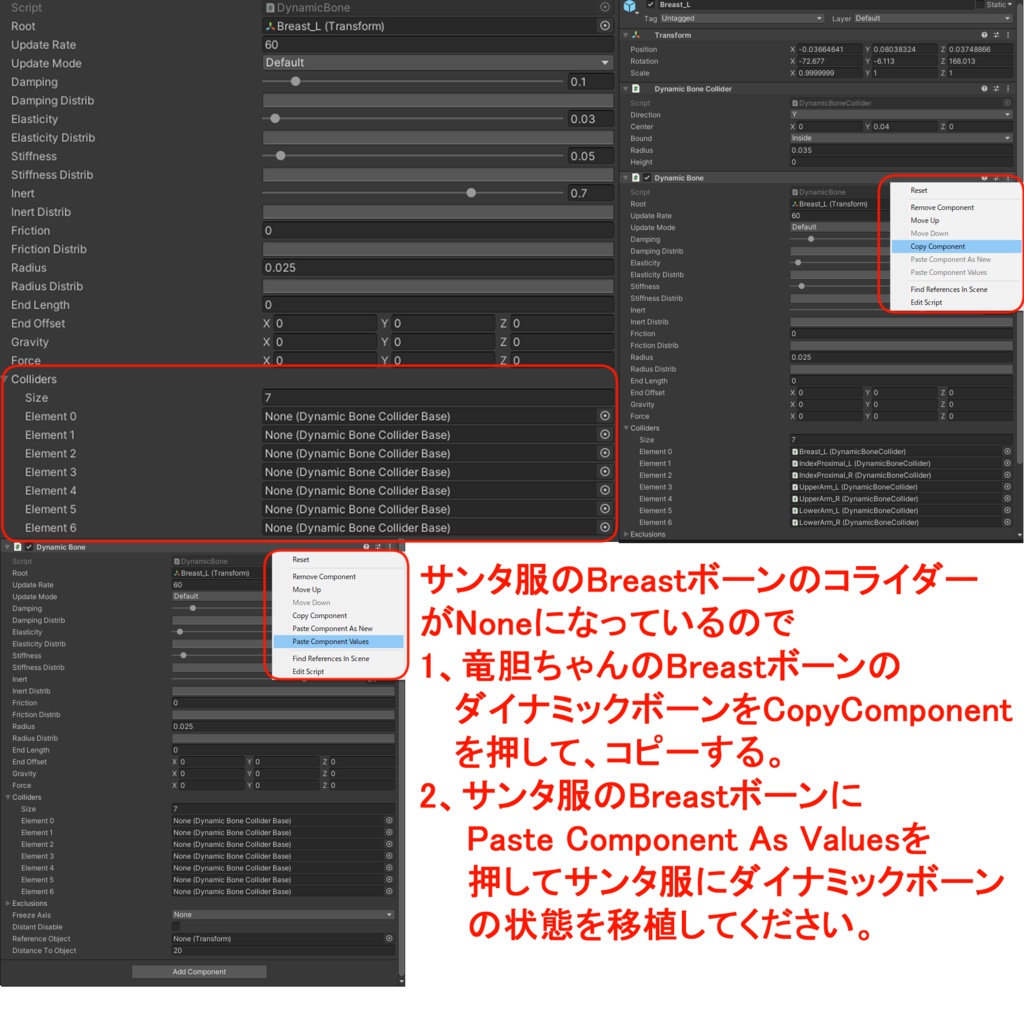The image size is (1024, 1022).
Task: Open the Update Mode dropdown in the enlarged inspector
Action: tap(437, 63)
